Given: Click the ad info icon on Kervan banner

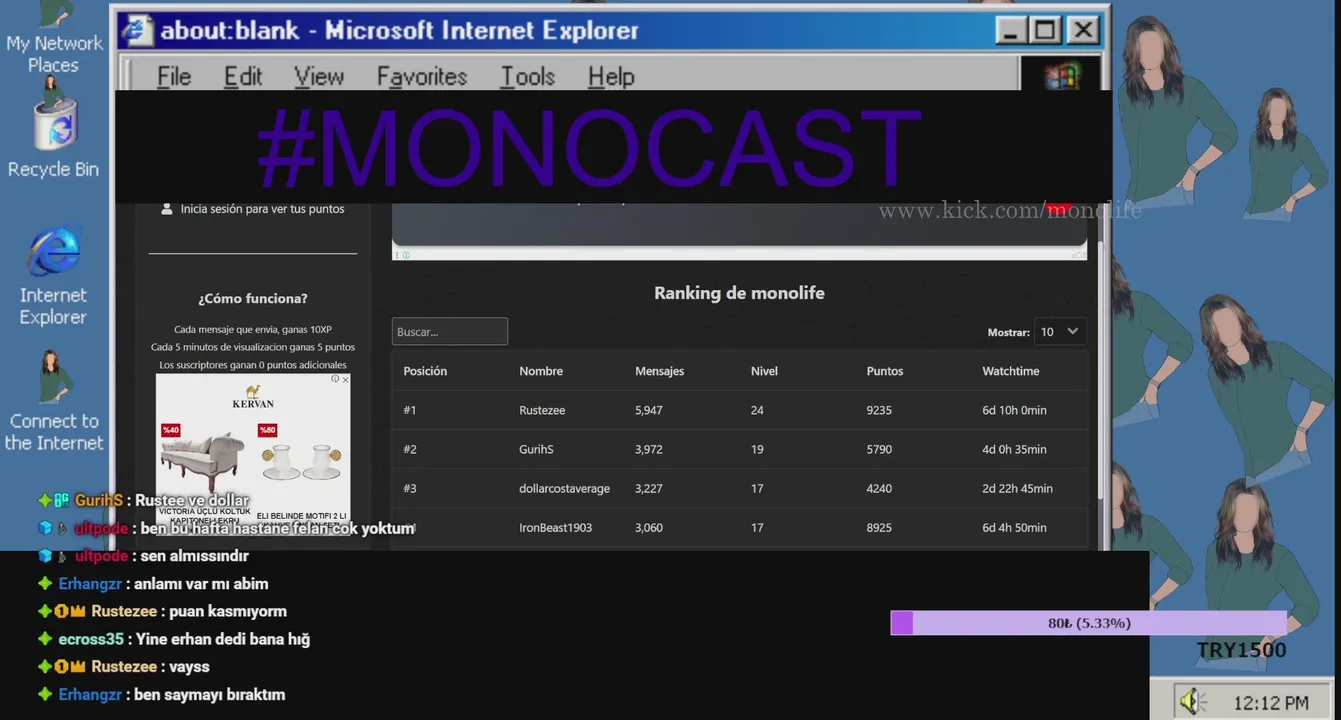Looking at the screenshot, I should [x=336, y=379].
